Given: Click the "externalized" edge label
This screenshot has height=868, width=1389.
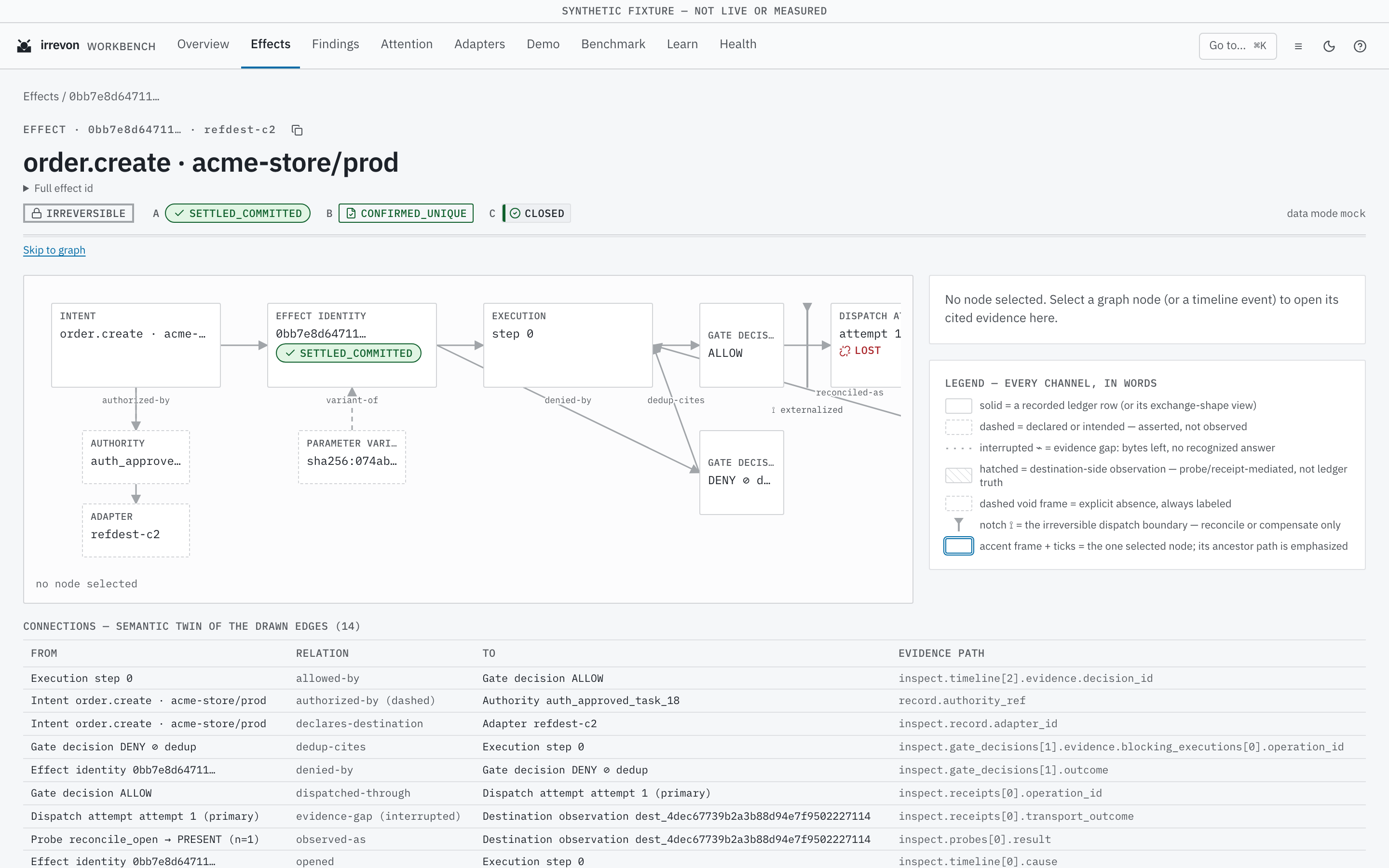Looking at the screenshot, I should [807, 410].
